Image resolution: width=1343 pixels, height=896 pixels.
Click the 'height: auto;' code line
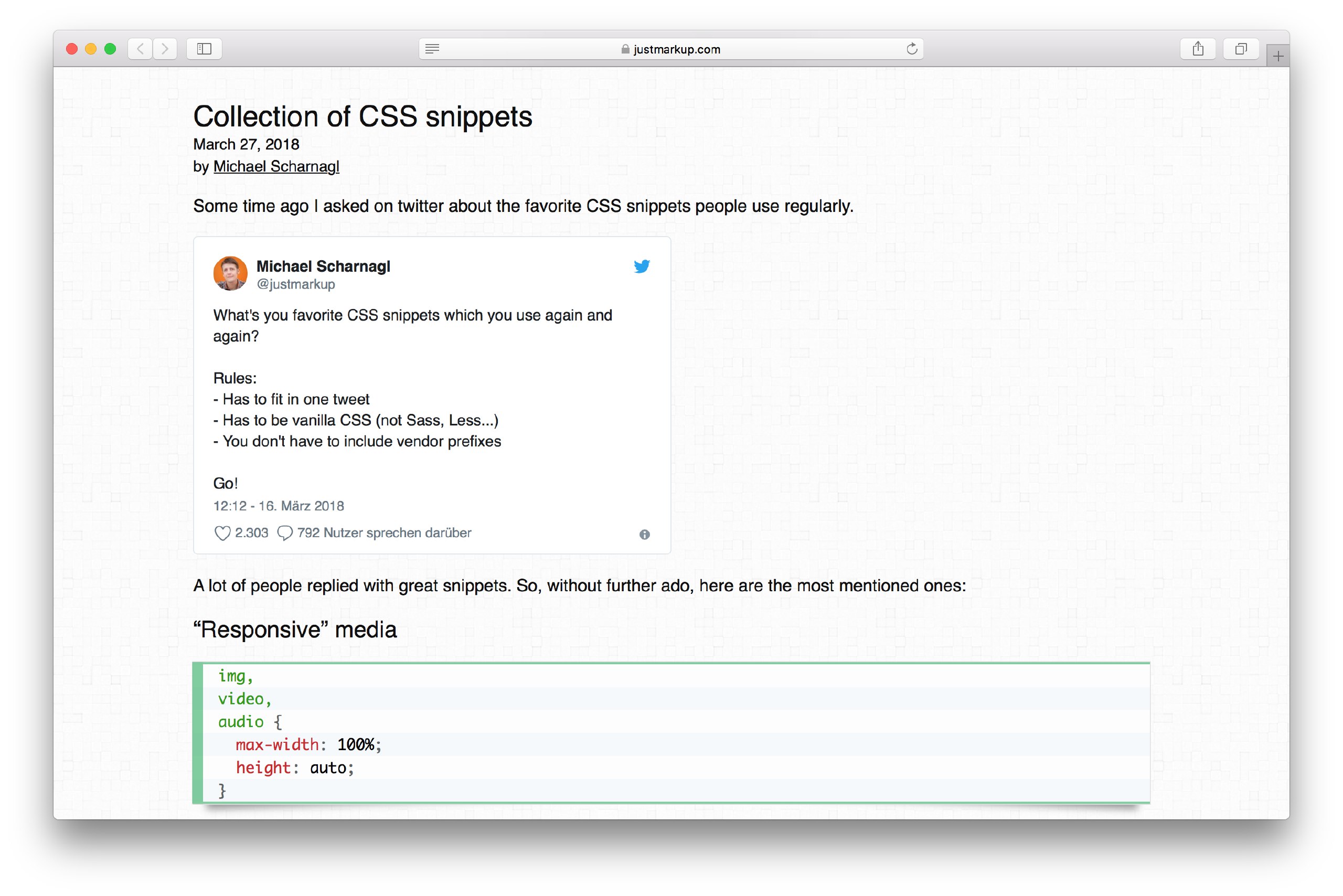coord(295,767)
